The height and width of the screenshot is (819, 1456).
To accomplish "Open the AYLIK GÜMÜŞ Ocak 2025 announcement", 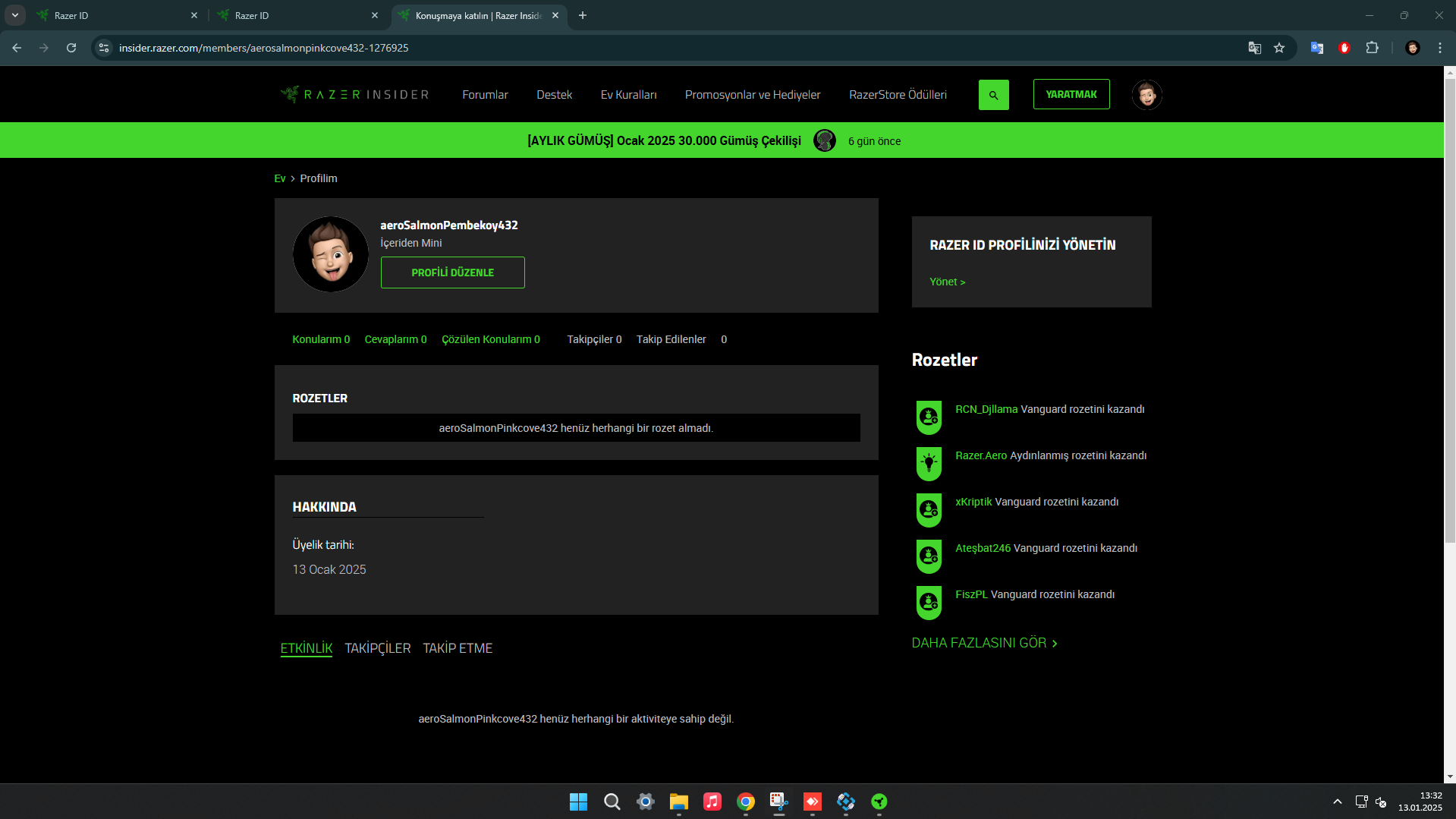I will [x=664, y=140].
